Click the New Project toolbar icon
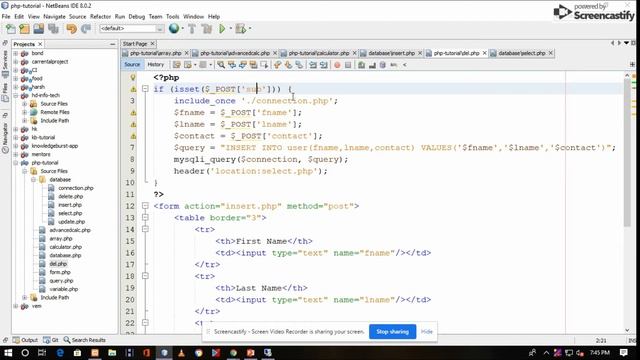This screenshot has height=360, width=640. click(x=24, y=29)
